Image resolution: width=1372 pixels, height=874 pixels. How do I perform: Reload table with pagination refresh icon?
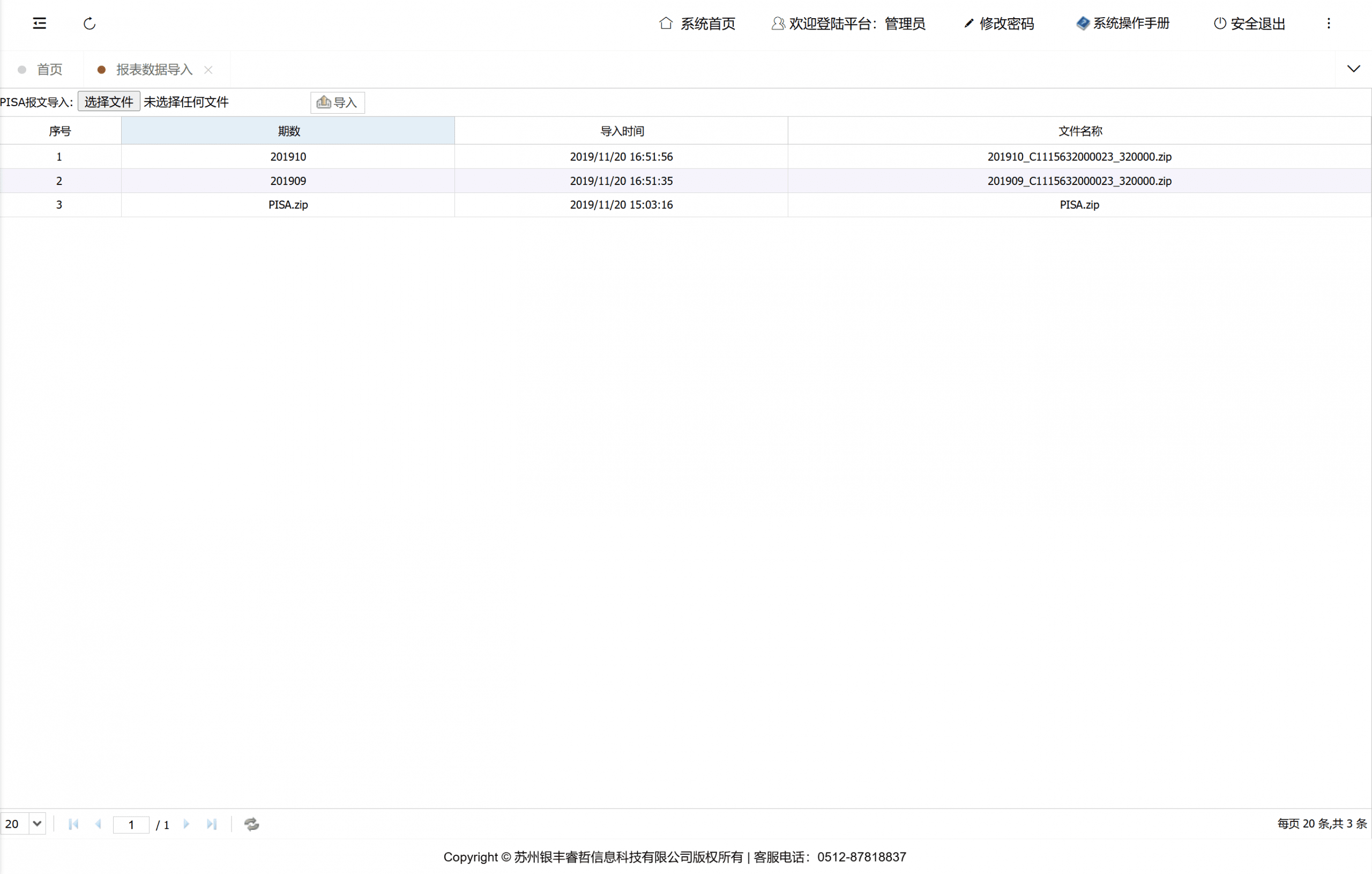point(251,824)
